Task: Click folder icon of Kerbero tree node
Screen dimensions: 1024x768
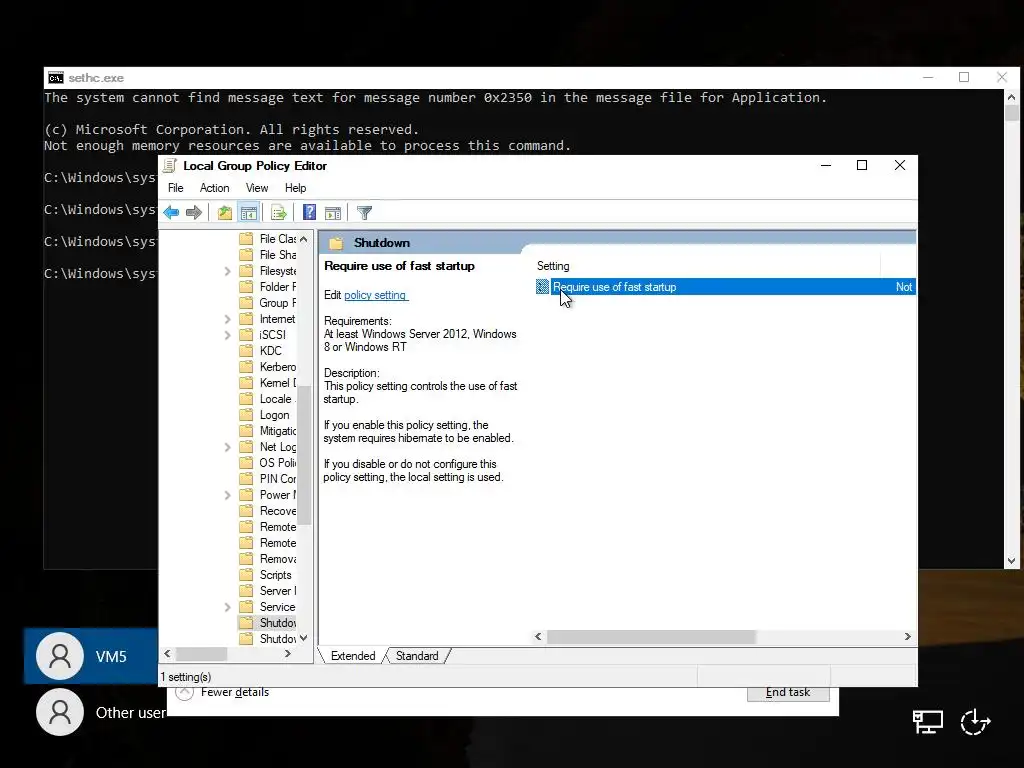Action: point(246,367)
